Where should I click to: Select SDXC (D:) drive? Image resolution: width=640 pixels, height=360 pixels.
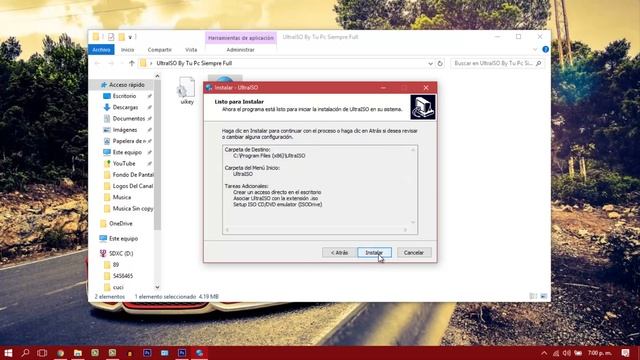point(121,253)
